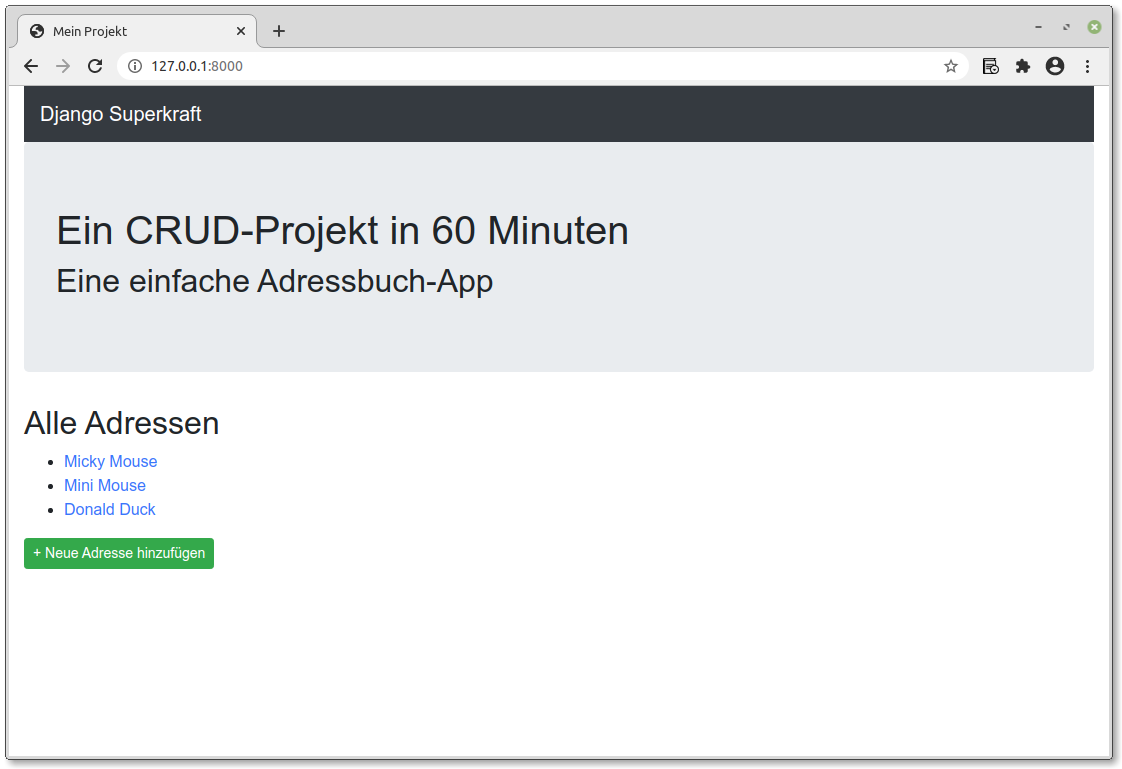Open the user profile avatar icon
1122x769 pixels.
(x=1055, y=67)
